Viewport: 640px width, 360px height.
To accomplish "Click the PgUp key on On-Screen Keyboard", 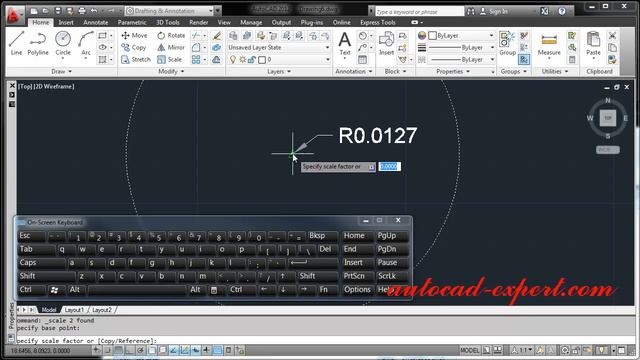I will 392,236.
